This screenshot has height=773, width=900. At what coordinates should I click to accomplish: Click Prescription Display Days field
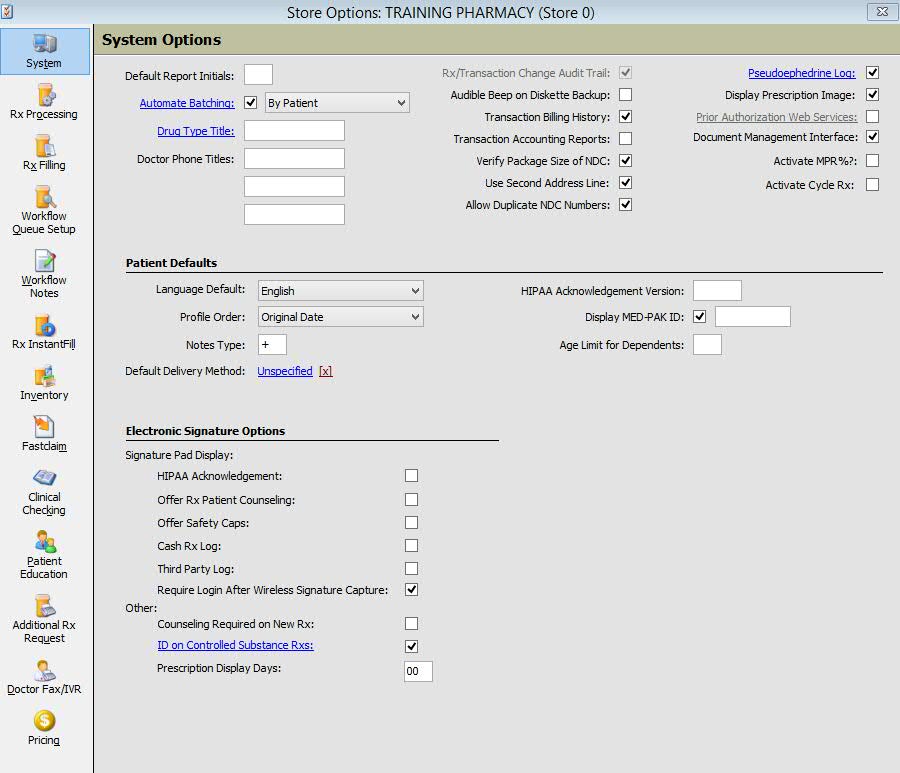point(418,671)
